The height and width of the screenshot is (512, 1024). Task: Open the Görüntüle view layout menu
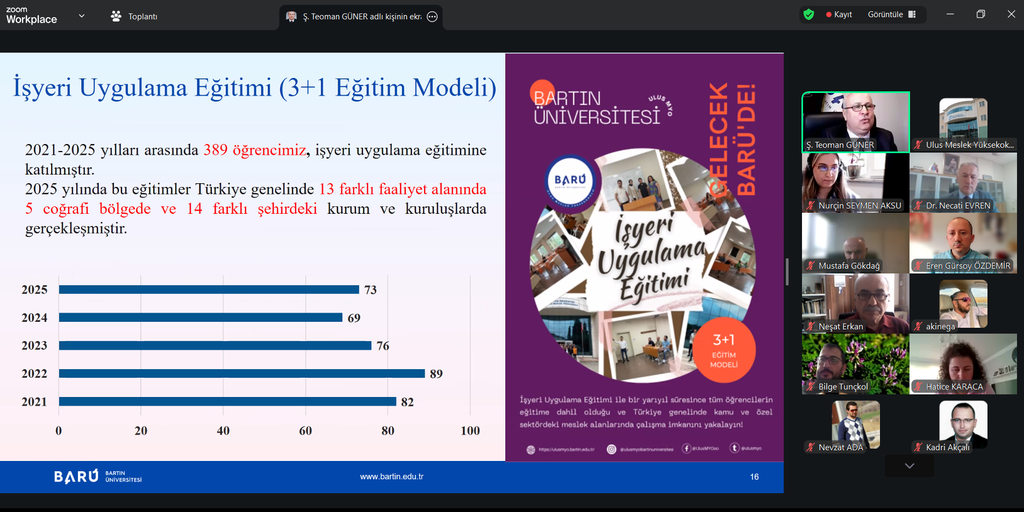coord(890,15)
